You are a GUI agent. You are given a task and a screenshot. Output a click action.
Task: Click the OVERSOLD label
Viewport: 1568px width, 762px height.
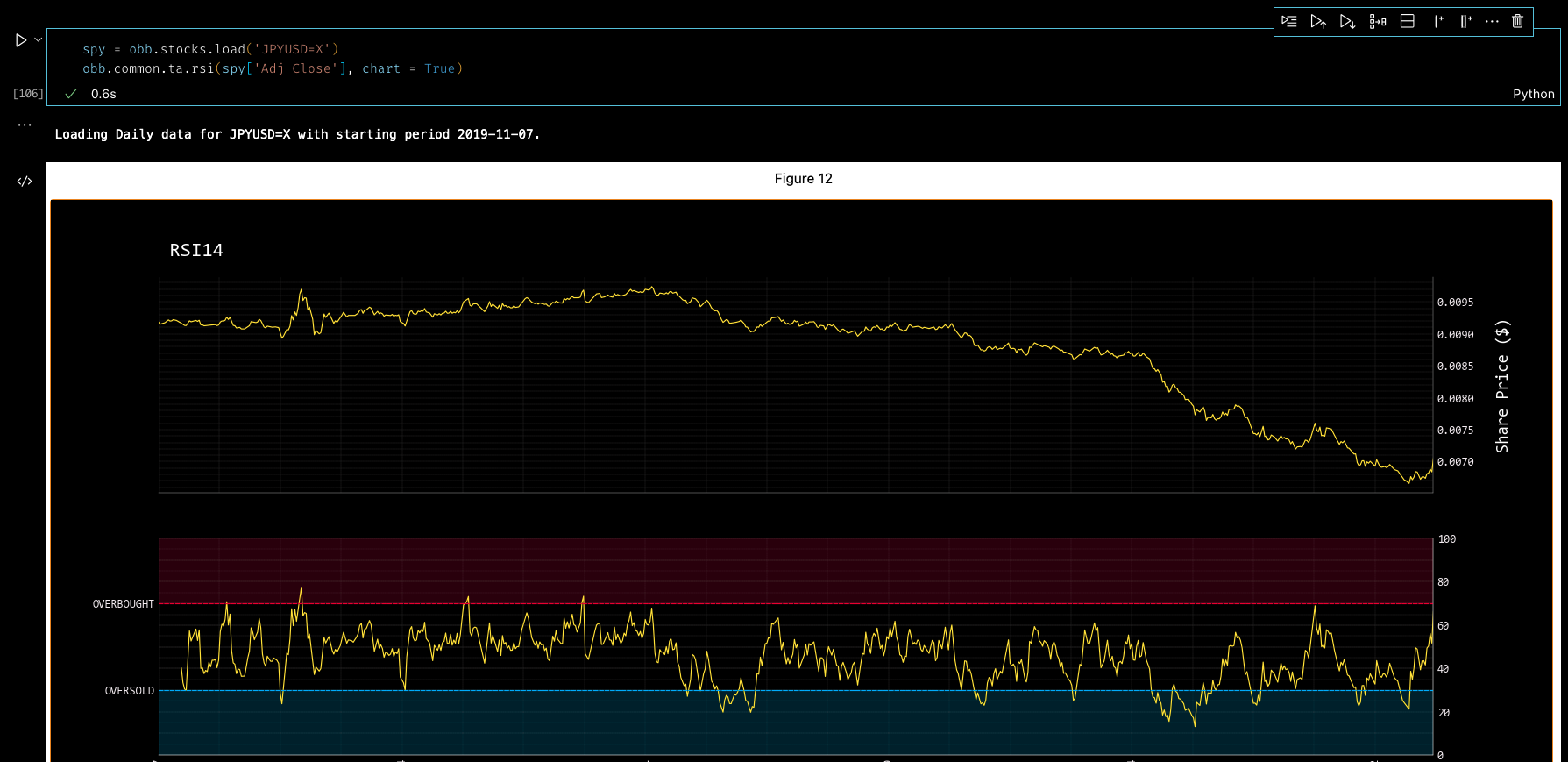point(130,691)
